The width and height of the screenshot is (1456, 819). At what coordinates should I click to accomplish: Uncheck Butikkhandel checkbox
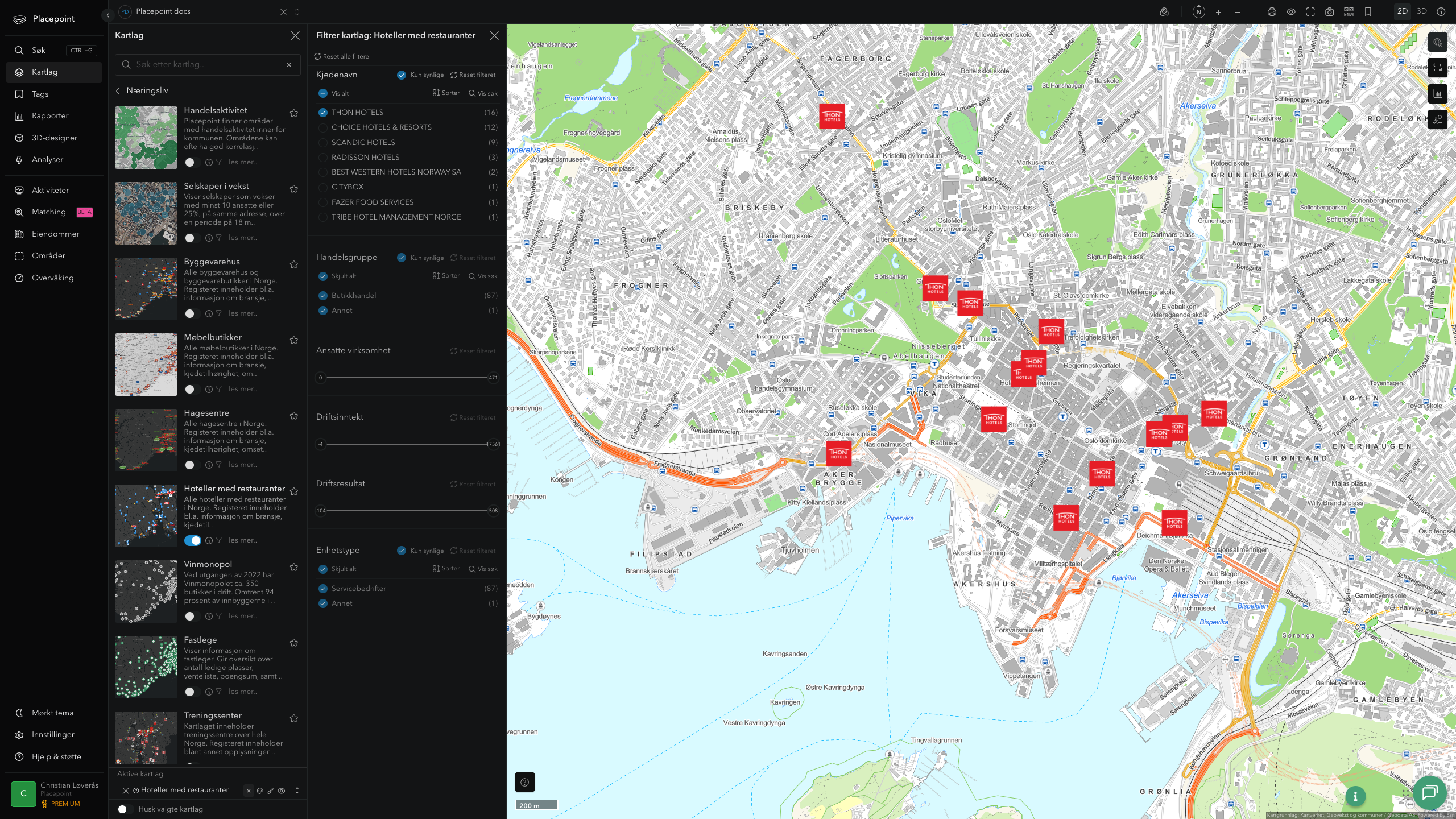point(323,296)
